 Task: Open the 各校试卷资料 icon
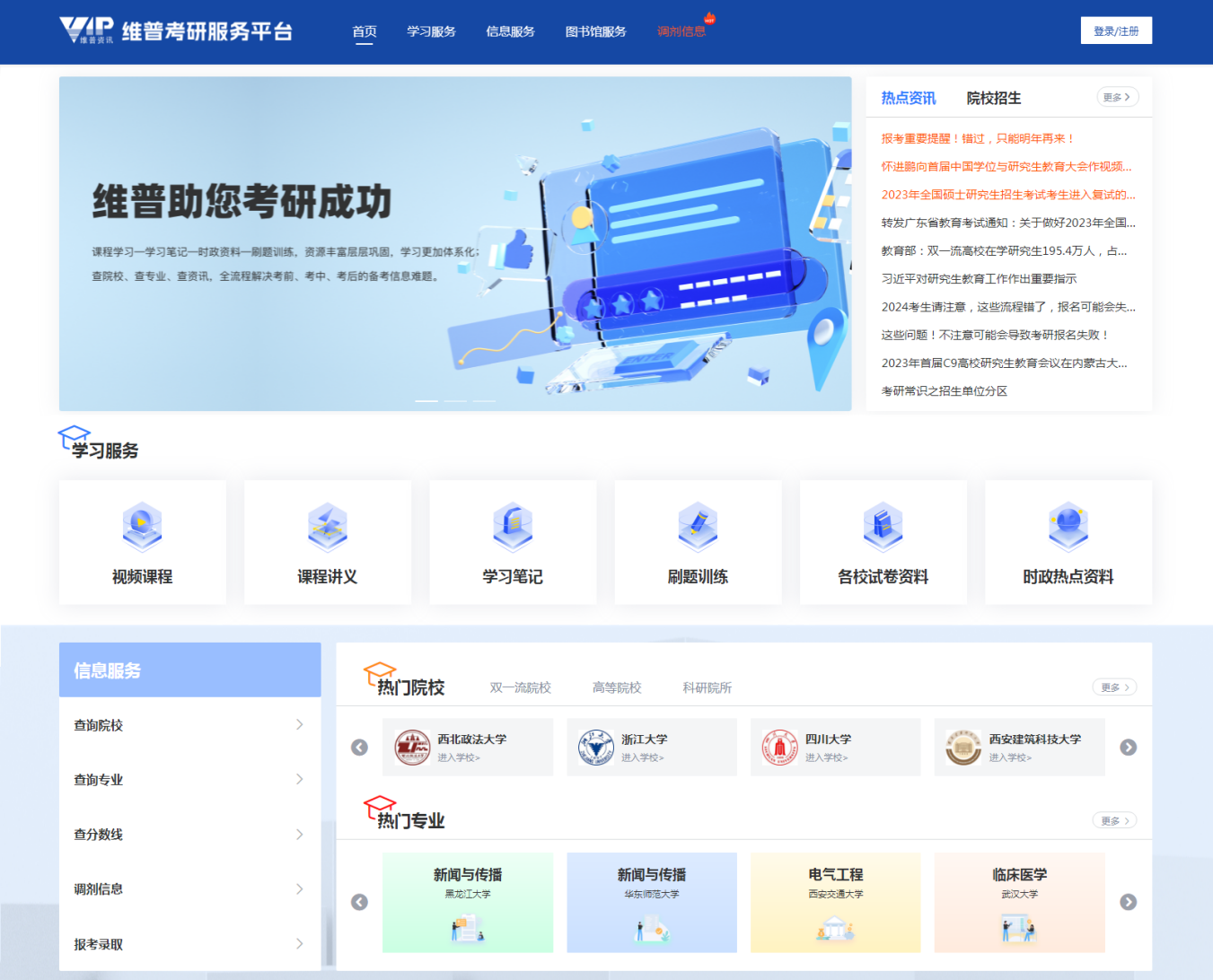[x=883, y=526]
